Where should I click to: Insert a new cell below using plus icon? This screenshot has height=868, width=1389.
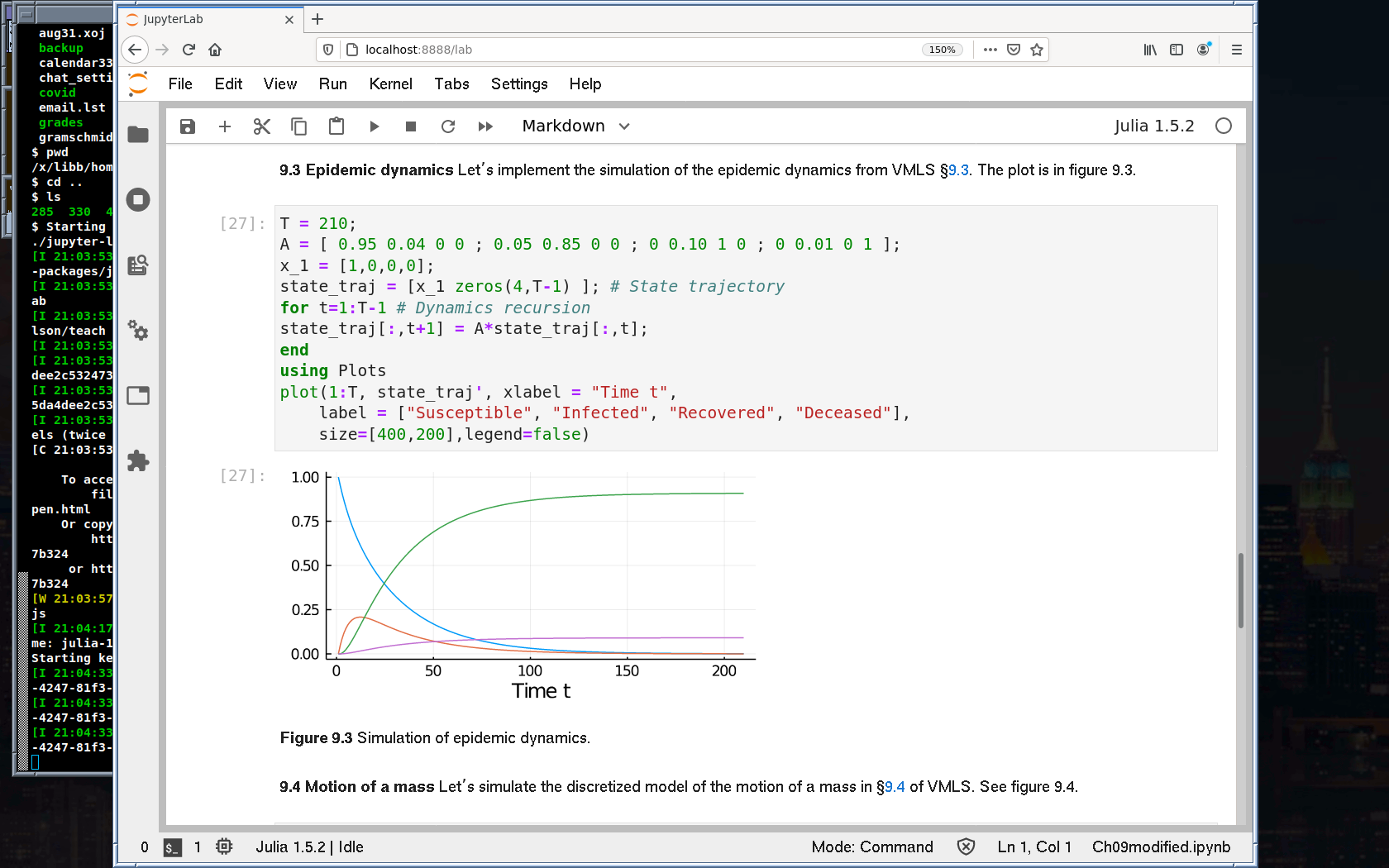(x=225, y=126)
